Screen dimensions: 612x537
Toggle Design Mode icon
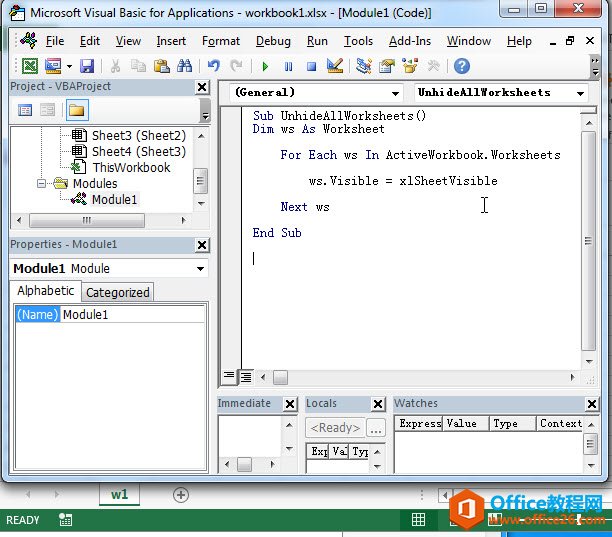pos(335,66)
